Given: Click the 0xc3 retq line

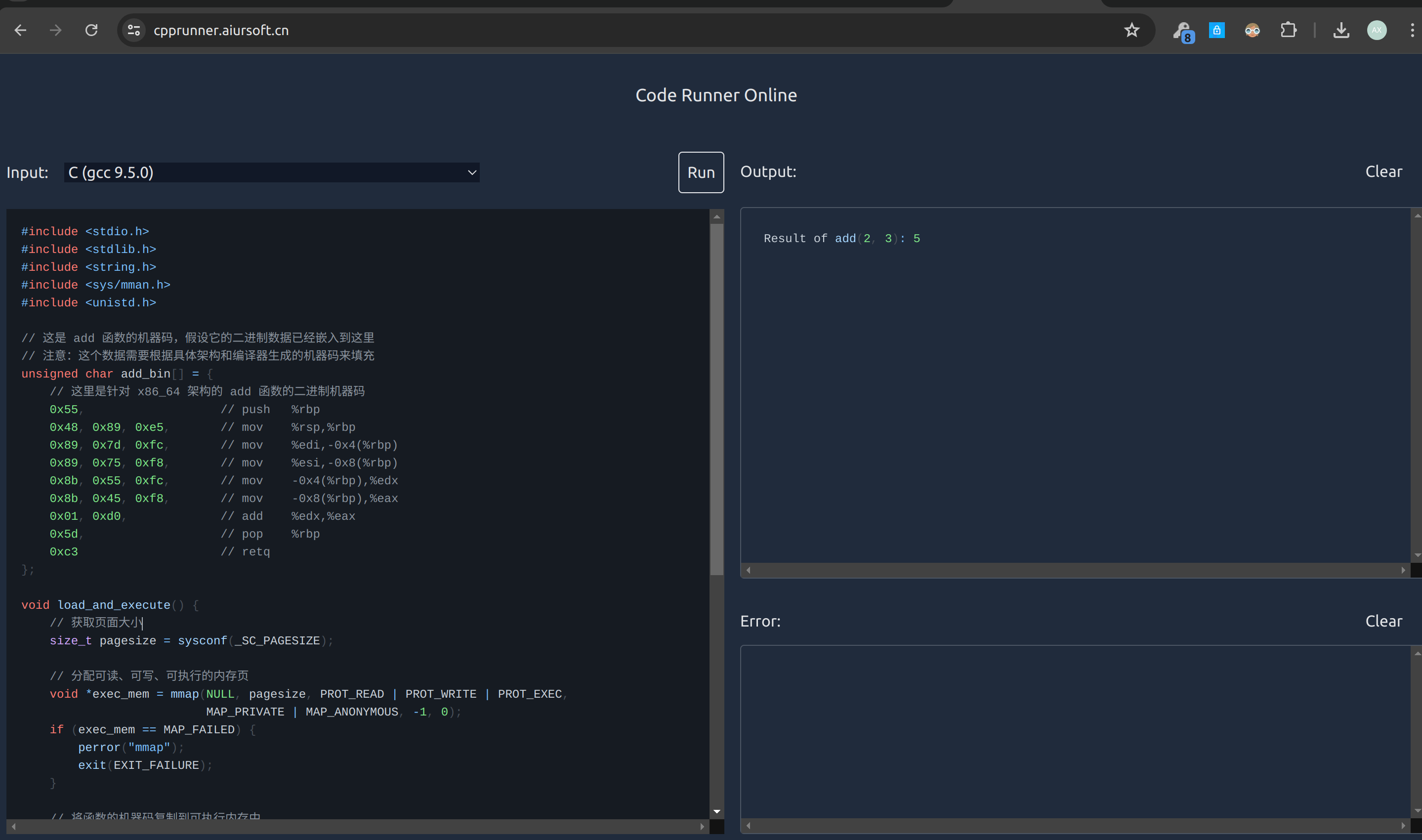Looking at the screenshot, I should click(160, 552).
